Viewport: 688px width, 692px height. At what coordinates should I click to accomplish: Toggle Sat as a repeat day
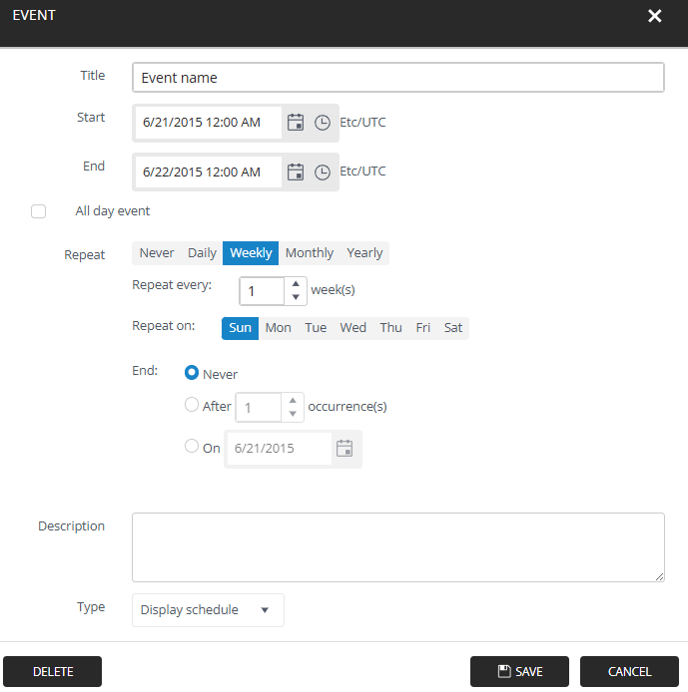click(453, 328)
